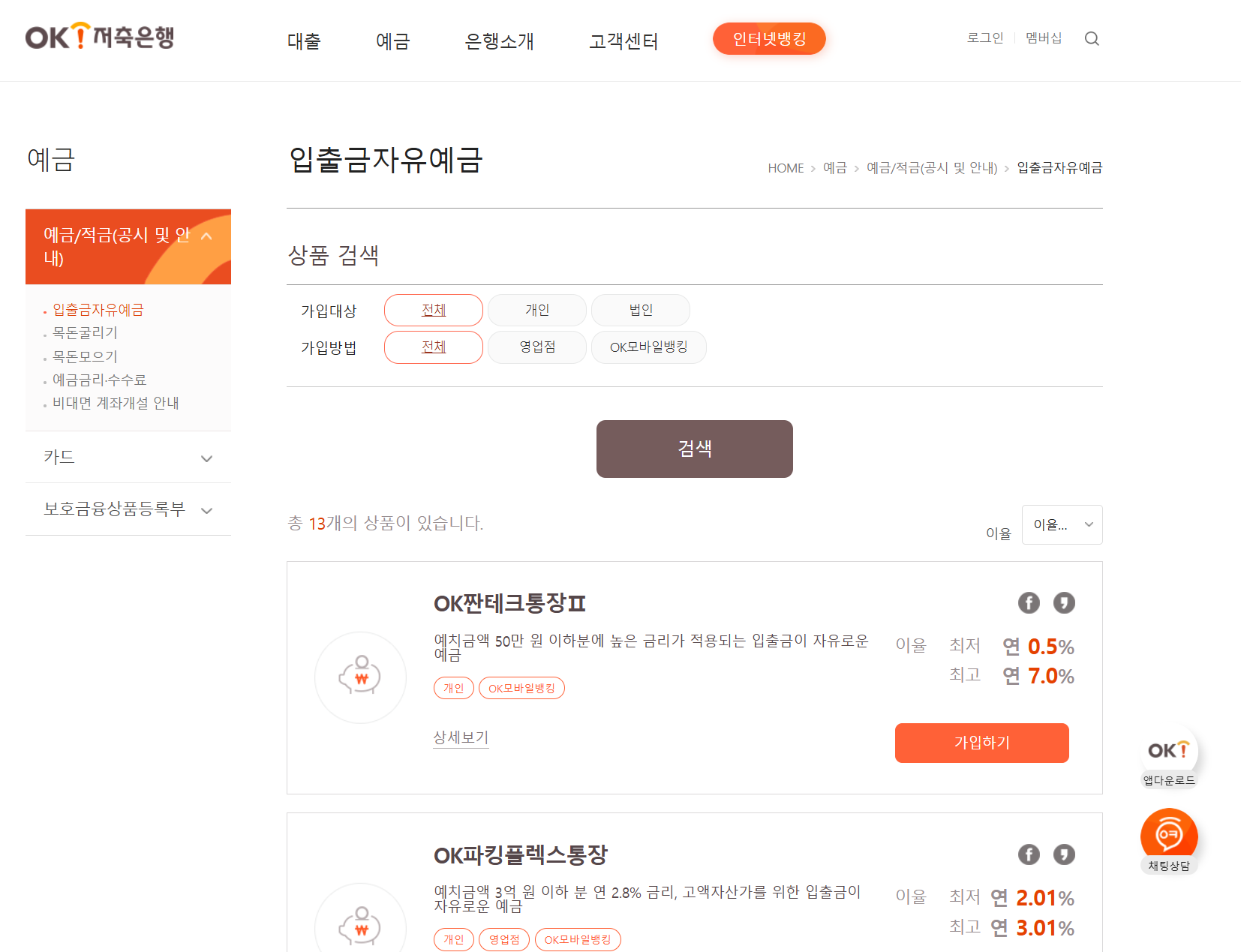Open the search magnifier icon in header
Image resolution: width=1241 pixels, height=952 pixels.
pos(1092,38)
